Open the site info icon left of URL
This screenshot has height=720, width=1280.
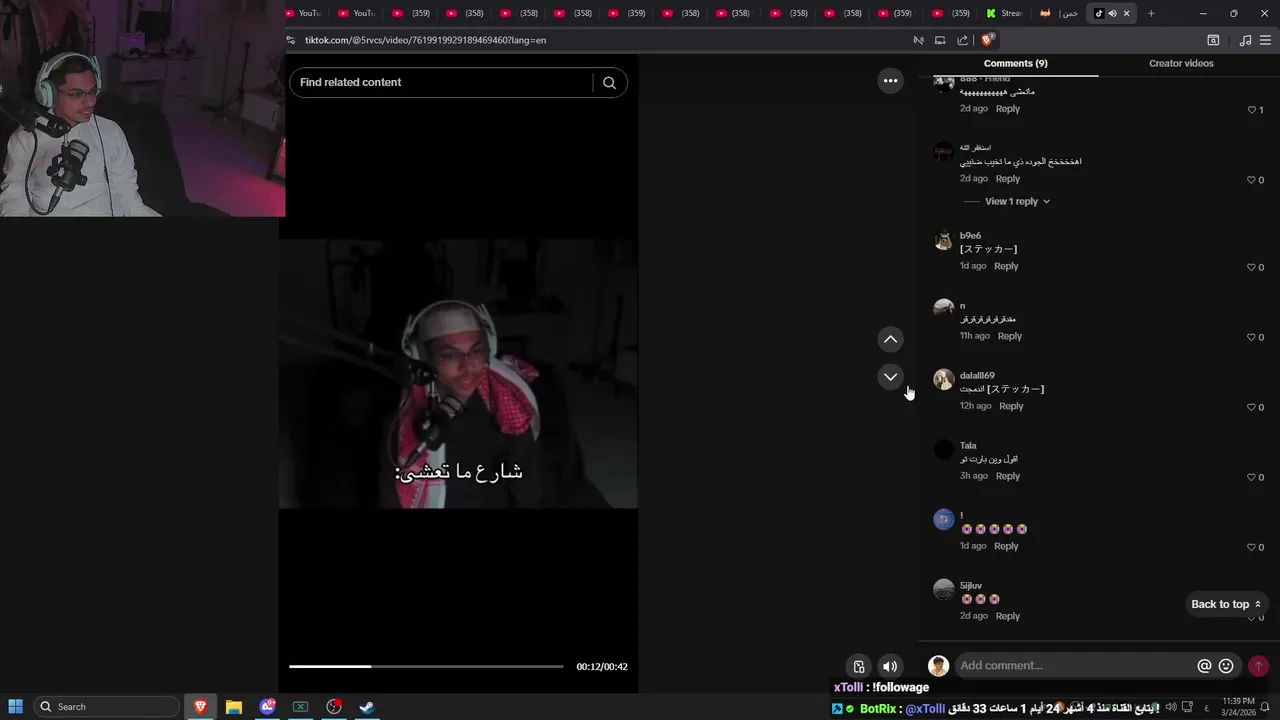coord(291,40)
